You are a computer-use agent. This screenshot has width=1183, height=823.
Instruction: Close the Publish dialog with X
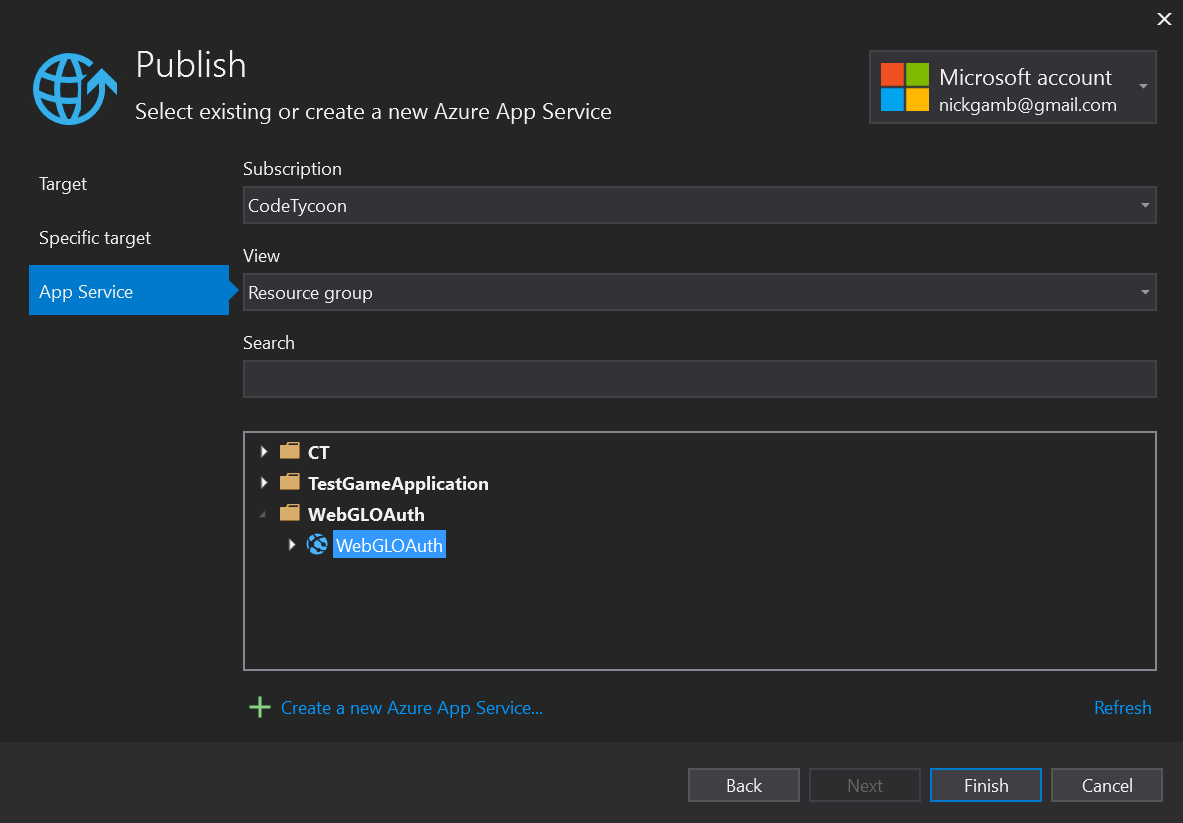coord(1163,19)
